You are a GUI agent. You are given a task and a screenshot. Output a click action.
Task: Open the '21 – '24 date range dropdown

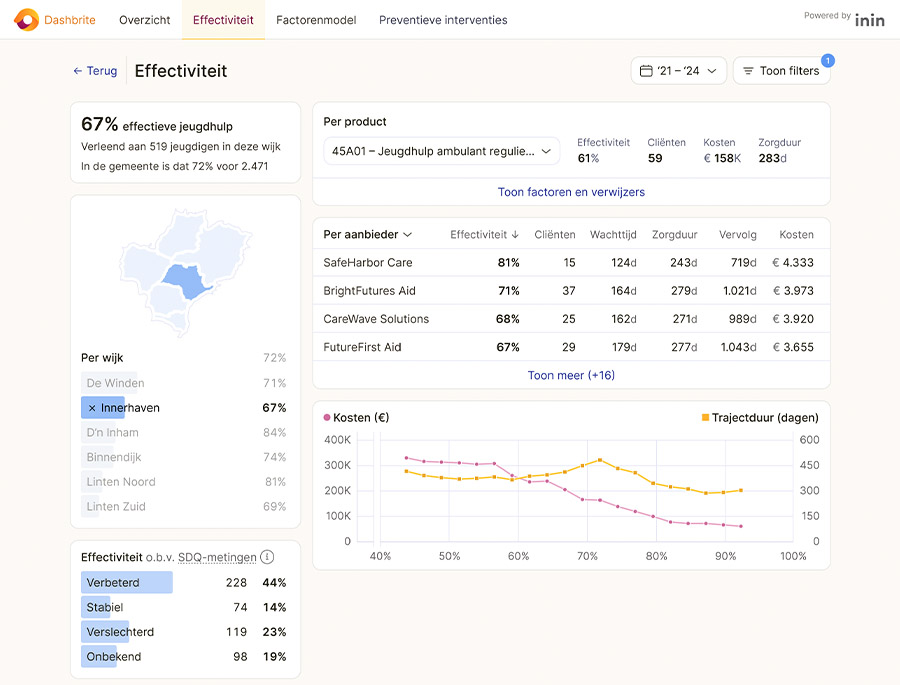click(x=679, y=71)
